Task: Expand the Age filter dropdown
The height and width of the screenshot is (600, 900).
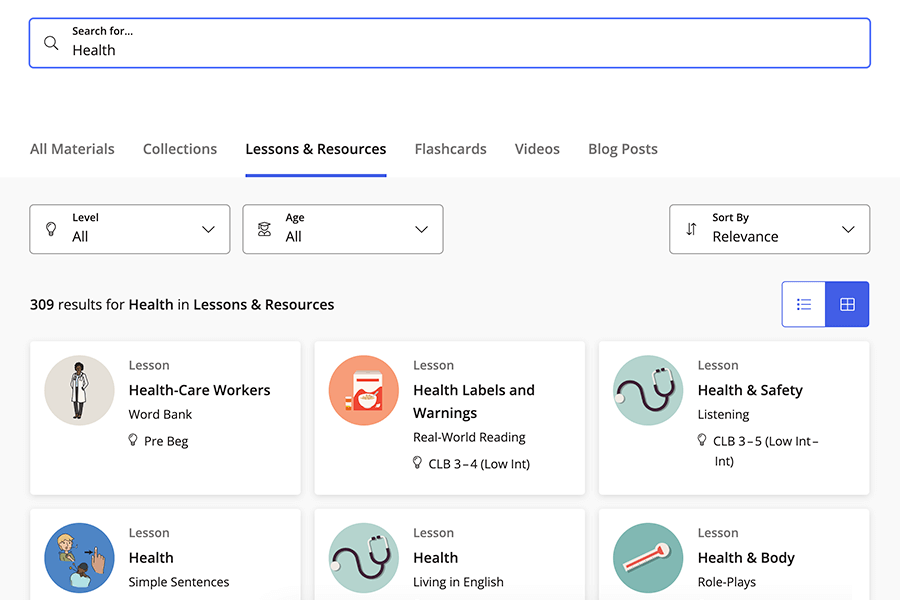Action: point(342,229)
